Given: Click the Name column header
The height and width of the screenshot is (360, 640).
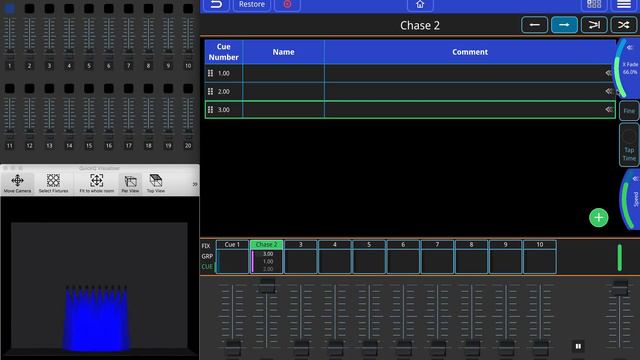Looking at the screenshot, I should point(284,52).
